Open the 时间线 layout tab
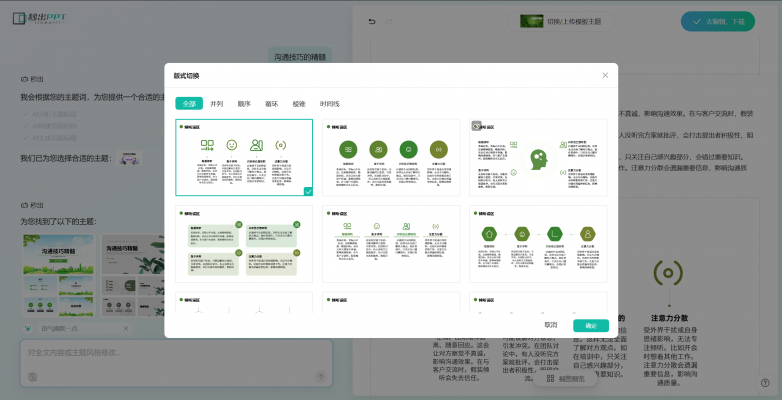The width and height of the screenshot is (782, 400). 329,103
